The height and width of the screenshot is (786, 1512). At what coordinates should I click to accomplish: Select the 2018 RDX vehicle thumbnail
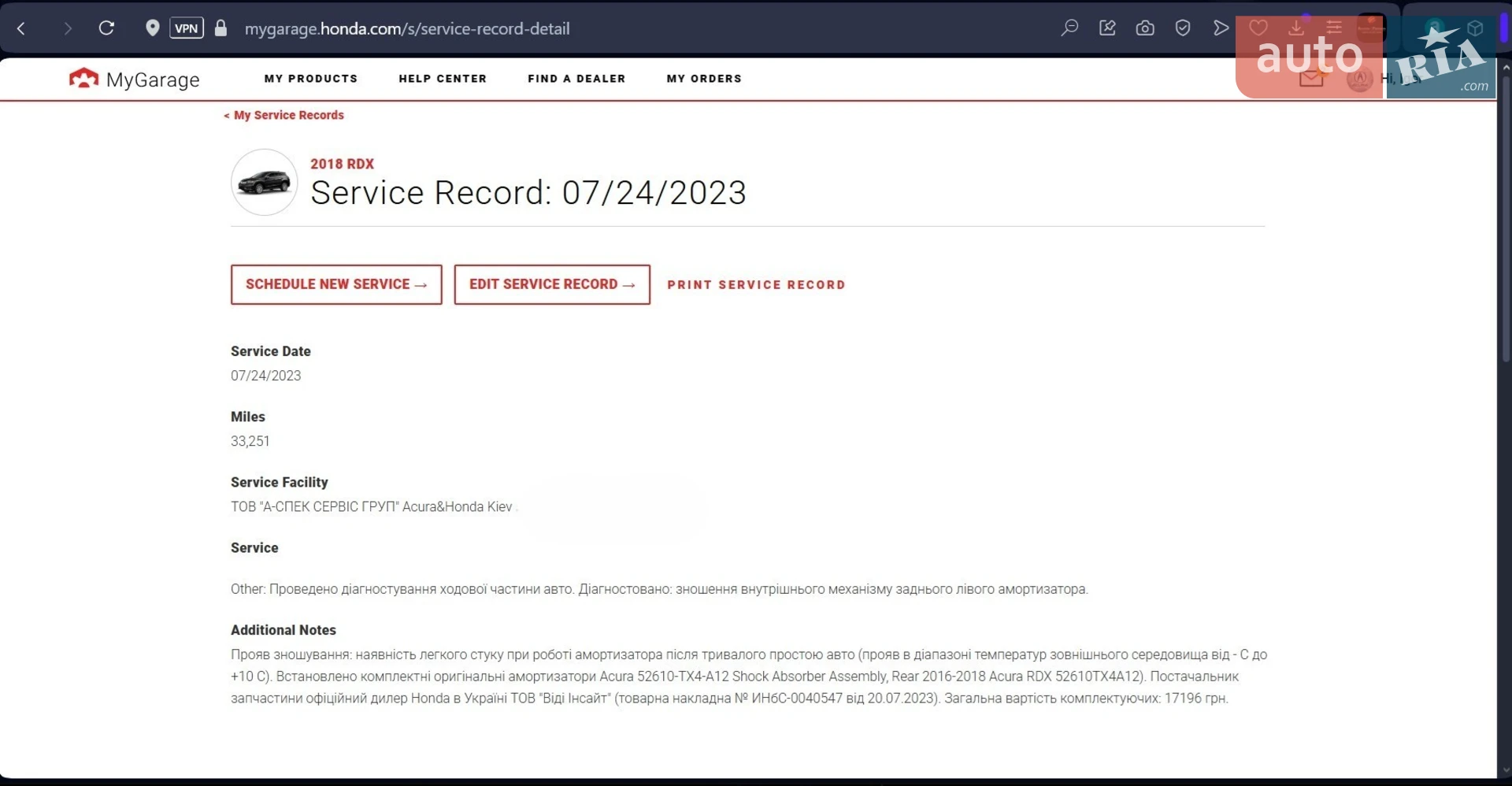click(265, 183)
